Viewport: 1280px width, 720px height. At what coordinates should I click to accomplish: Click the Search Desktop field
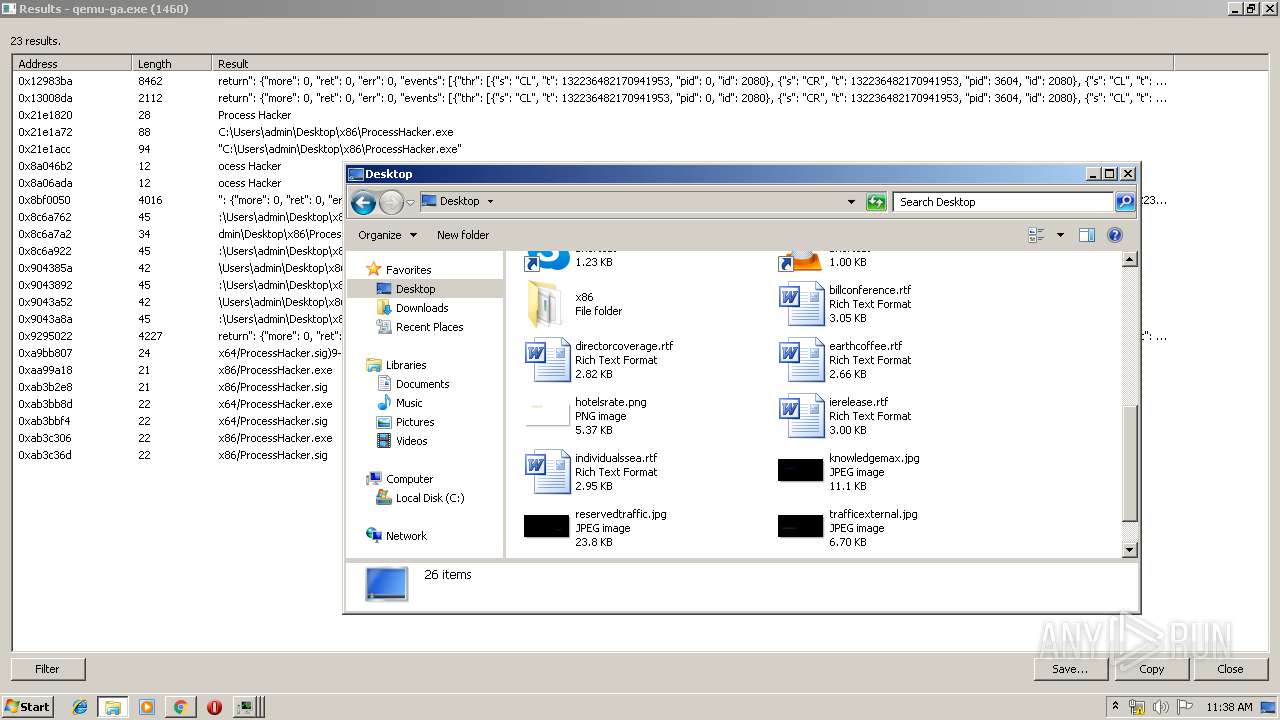(x=1004, y=202)
